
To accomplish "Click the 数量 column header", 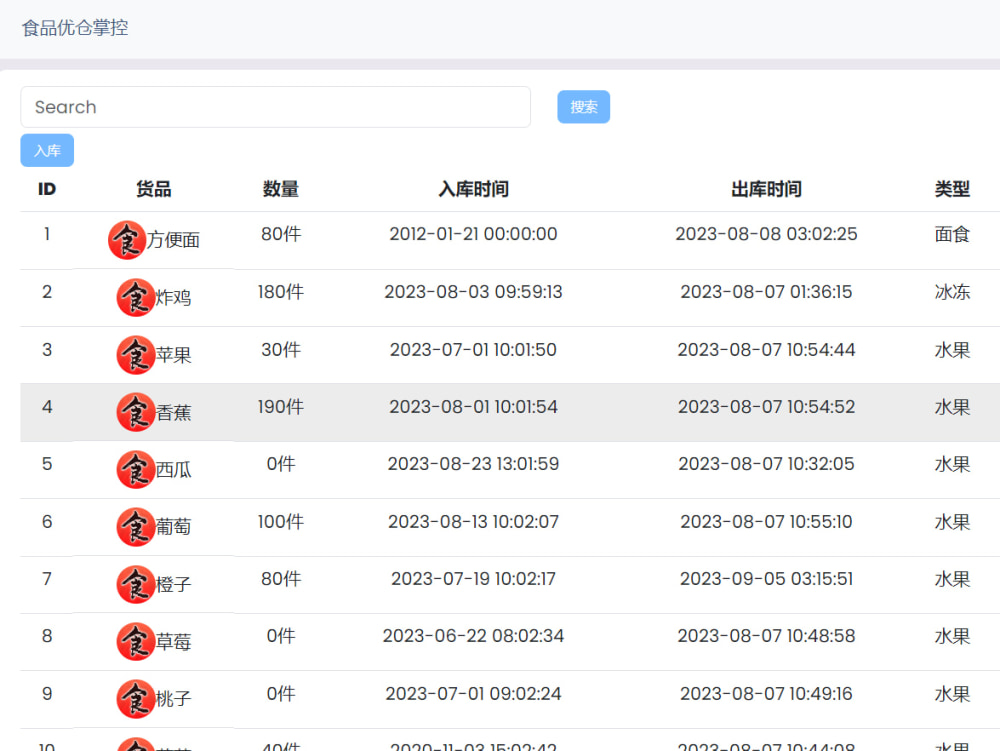I will (281, 189).
